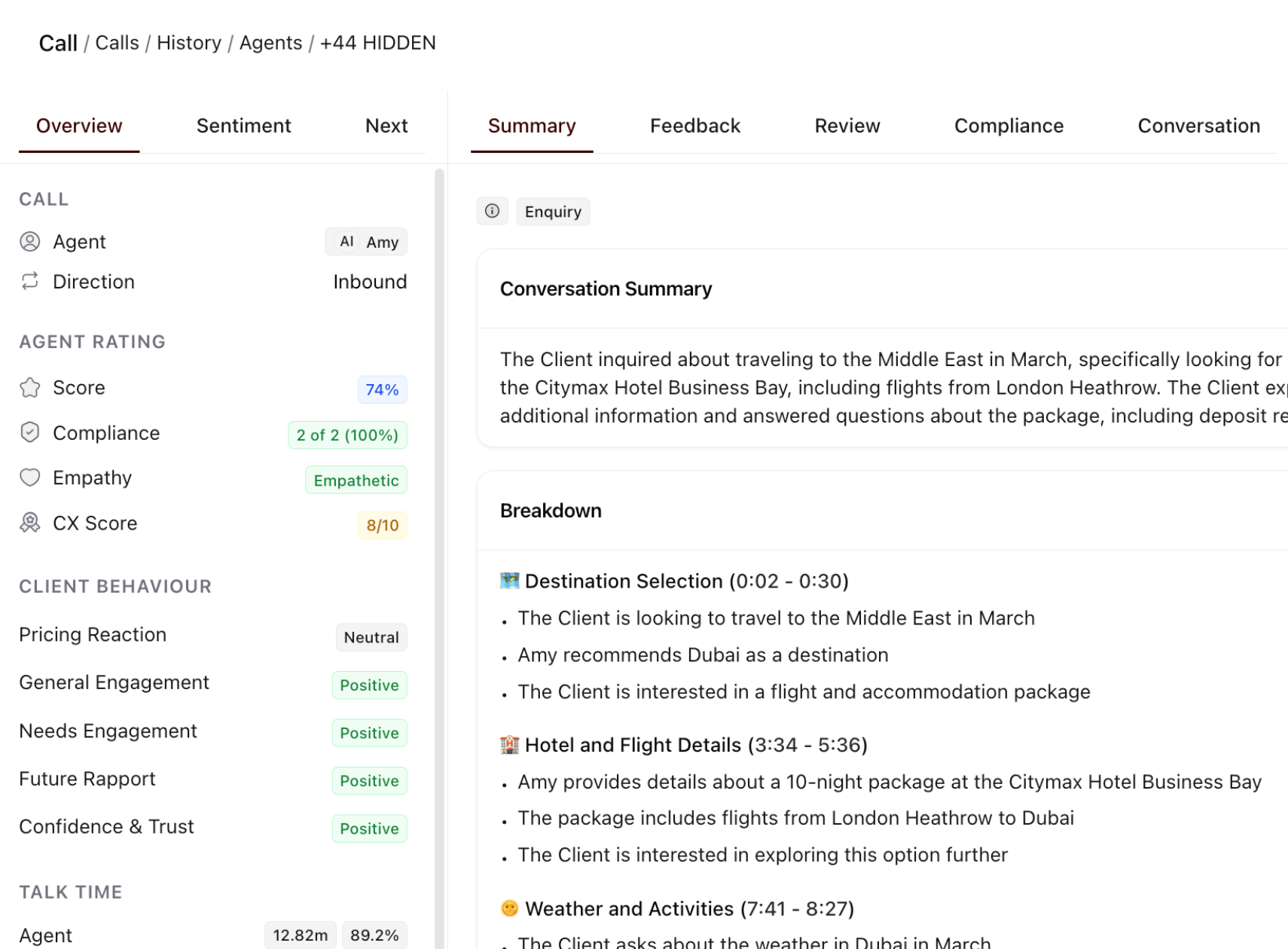Screen dimensions: 1288x949
Task: Click the info icon beside Enquiry
Action: coord(493,211)
